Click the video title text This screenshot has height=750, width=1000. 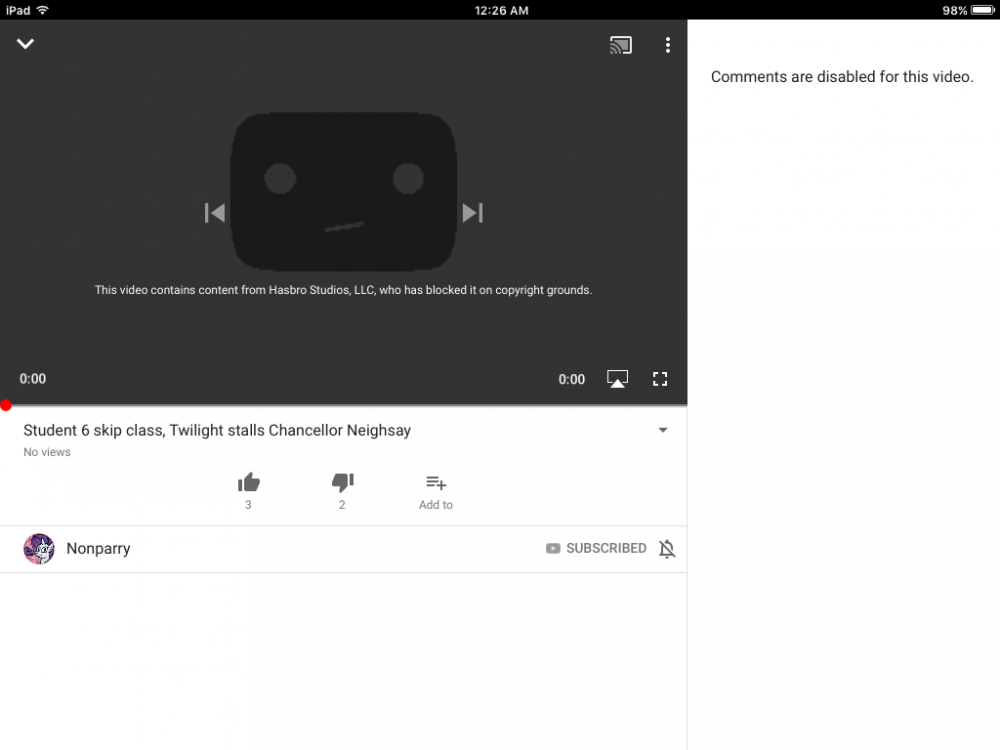click(x=217, y=431)
